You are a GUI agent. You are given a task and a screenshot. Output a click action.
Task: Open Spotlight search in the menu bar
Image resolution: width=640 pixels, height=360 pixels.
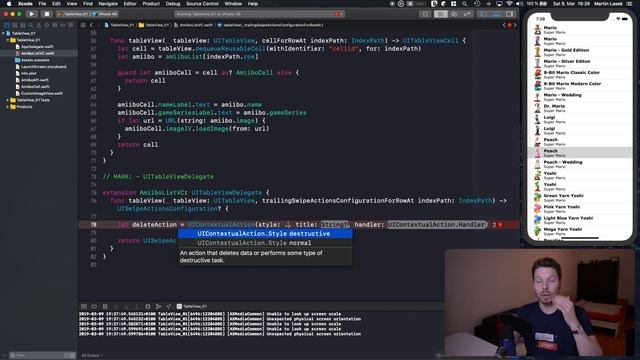tap(464, 4)
